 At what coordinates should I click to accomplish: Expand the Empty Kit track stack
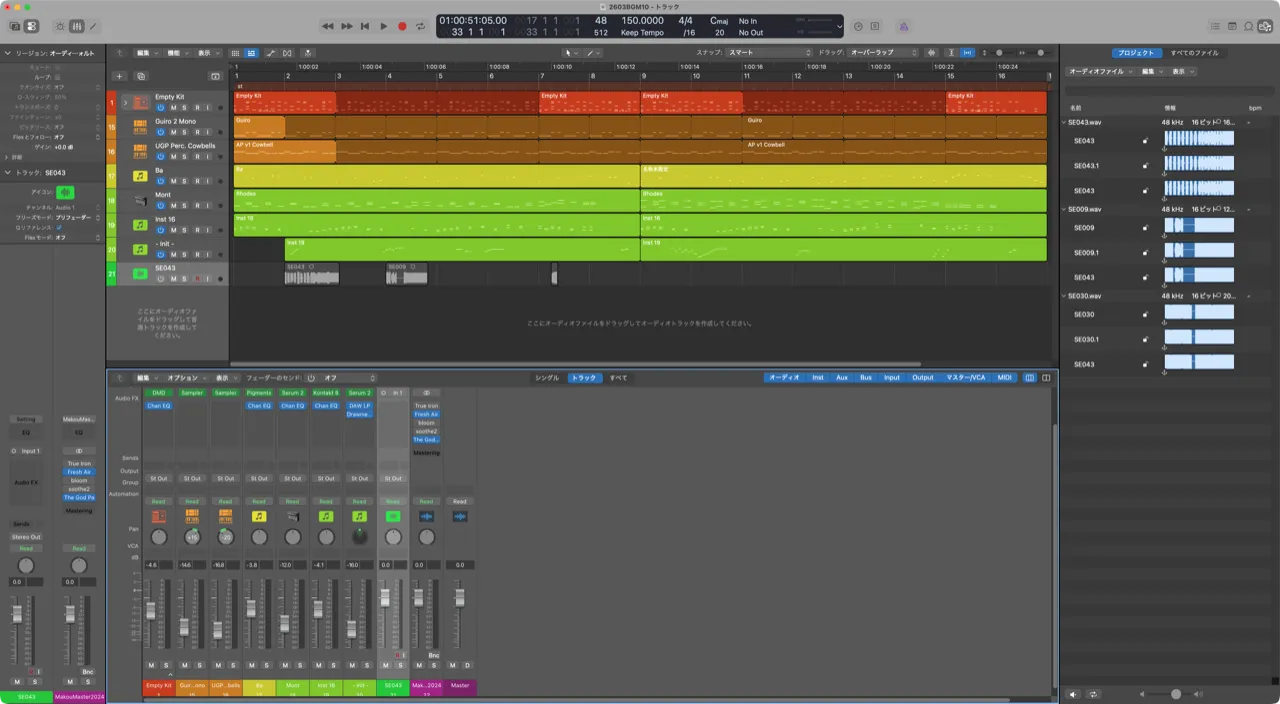coord(125,102)
